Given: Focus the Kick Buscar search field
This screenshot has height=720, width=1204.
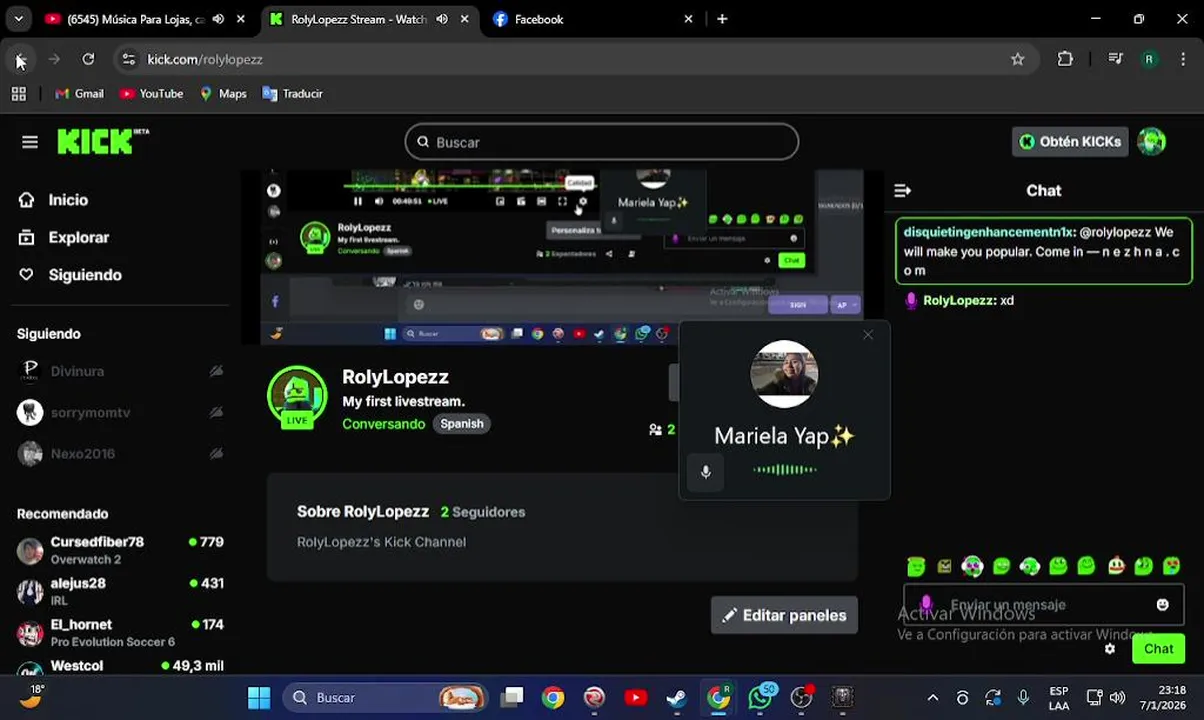Looking at the screenshot, I should pyautogui.click(x=601, y=142).
